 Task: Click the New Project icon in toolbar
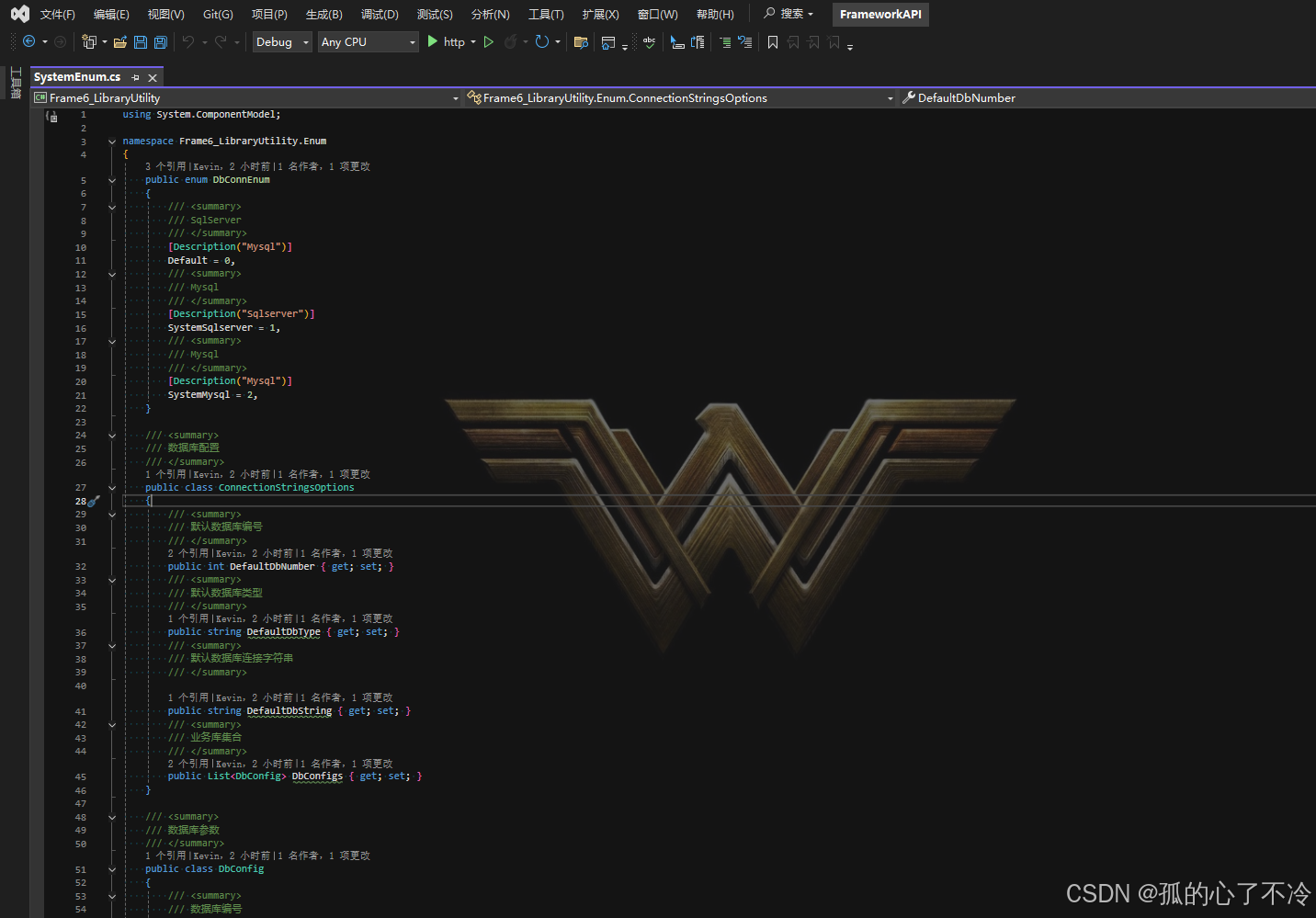coord(89,41)
